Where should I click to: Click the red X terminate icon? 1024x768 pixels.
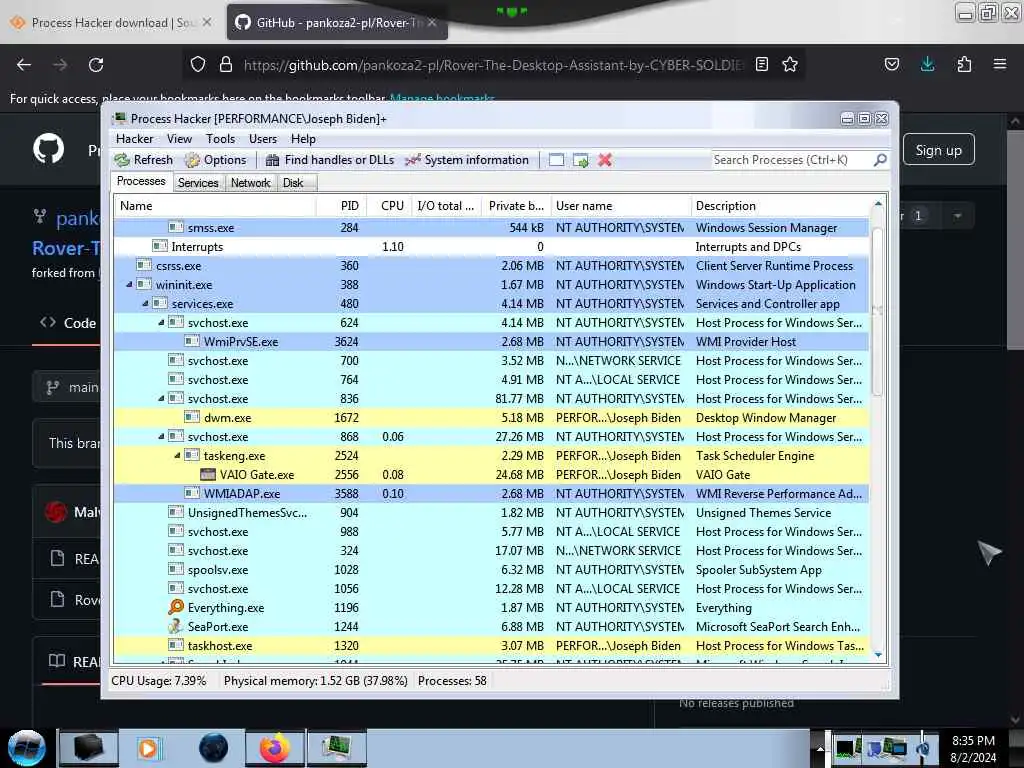click(605, 160)
